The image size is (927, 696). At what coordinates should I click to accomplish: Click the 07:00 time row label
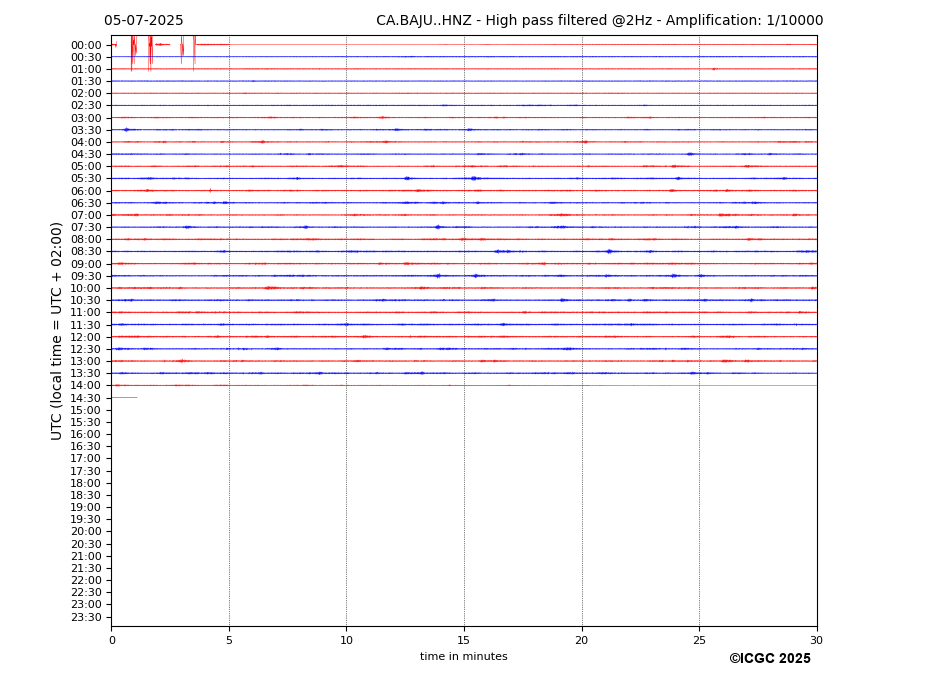(x=86, y=215)
